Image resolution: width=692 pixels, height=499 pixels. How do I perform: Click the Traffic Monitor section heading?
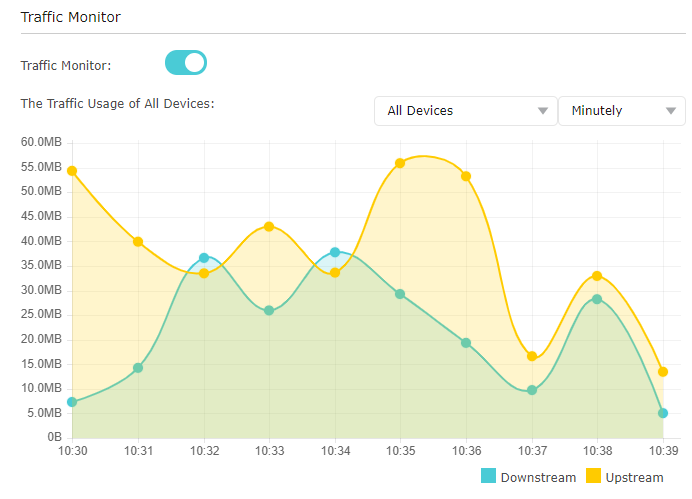[70, 17]
